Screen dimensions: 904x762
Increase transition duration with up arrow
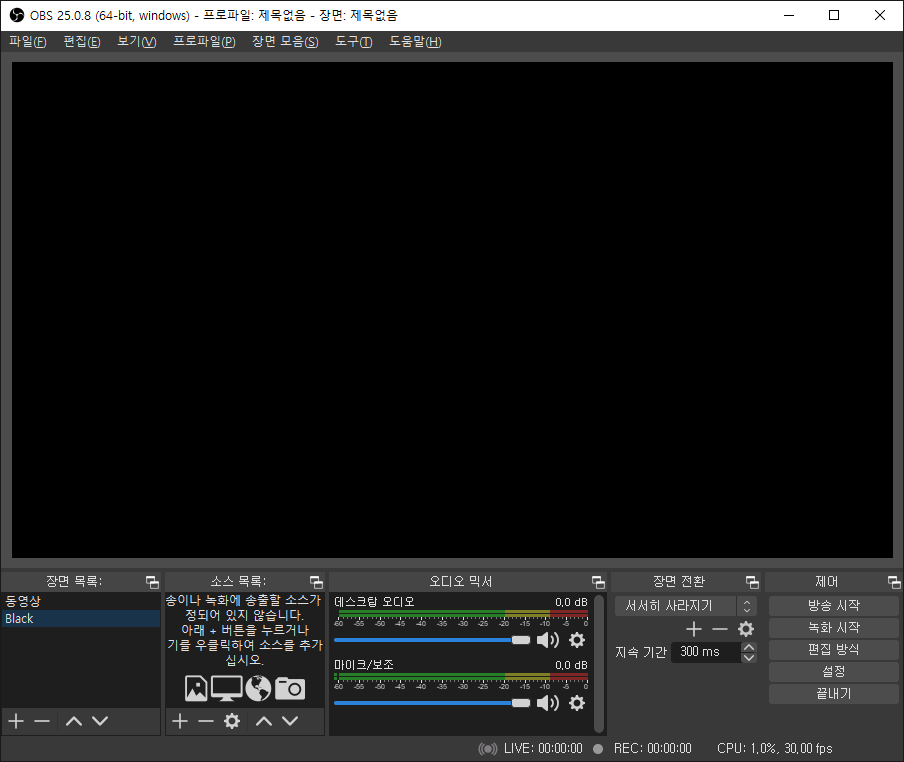pyautogui.click(x=749, y=647)
